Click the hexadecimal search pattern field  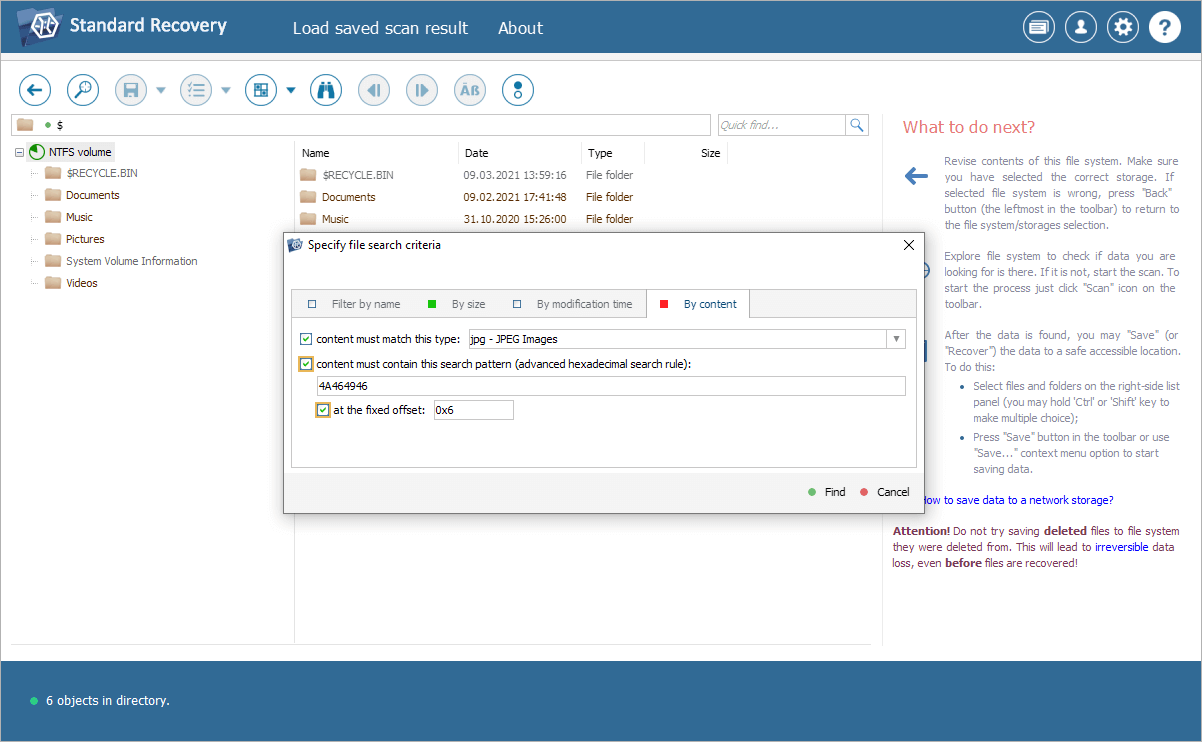tap(610, 386)
